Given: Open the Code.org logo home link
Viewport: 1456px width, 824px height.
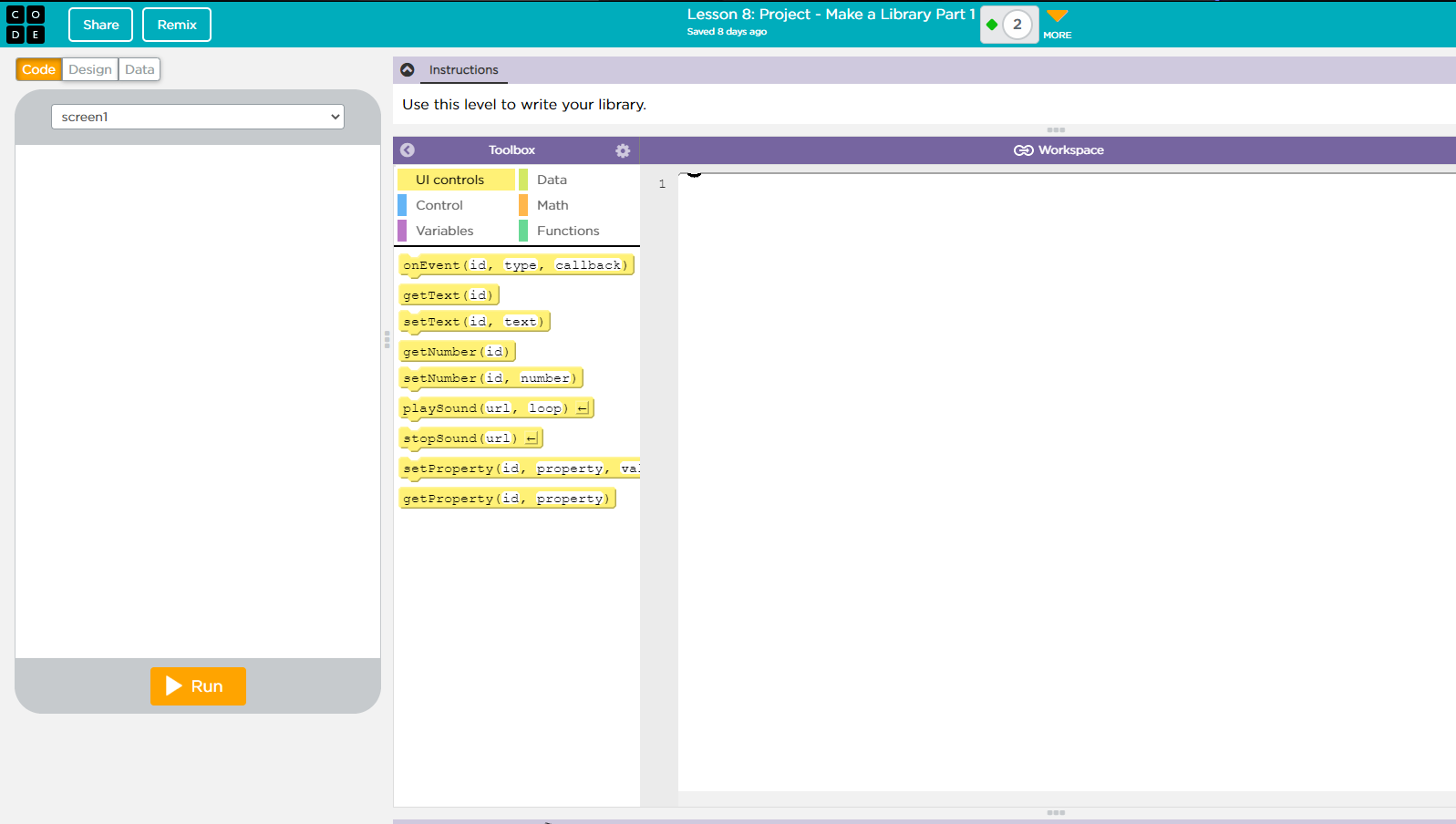Looking at the screenshot, I should 26,25.
